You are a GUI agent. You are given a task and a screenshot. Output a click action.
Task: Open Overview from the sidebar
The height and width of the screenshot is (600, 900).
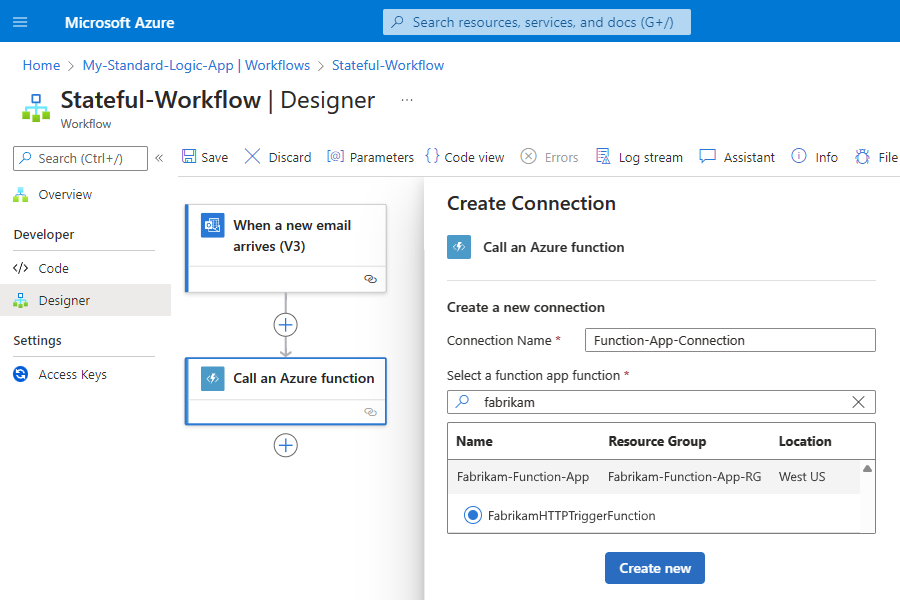click(63, 195)
